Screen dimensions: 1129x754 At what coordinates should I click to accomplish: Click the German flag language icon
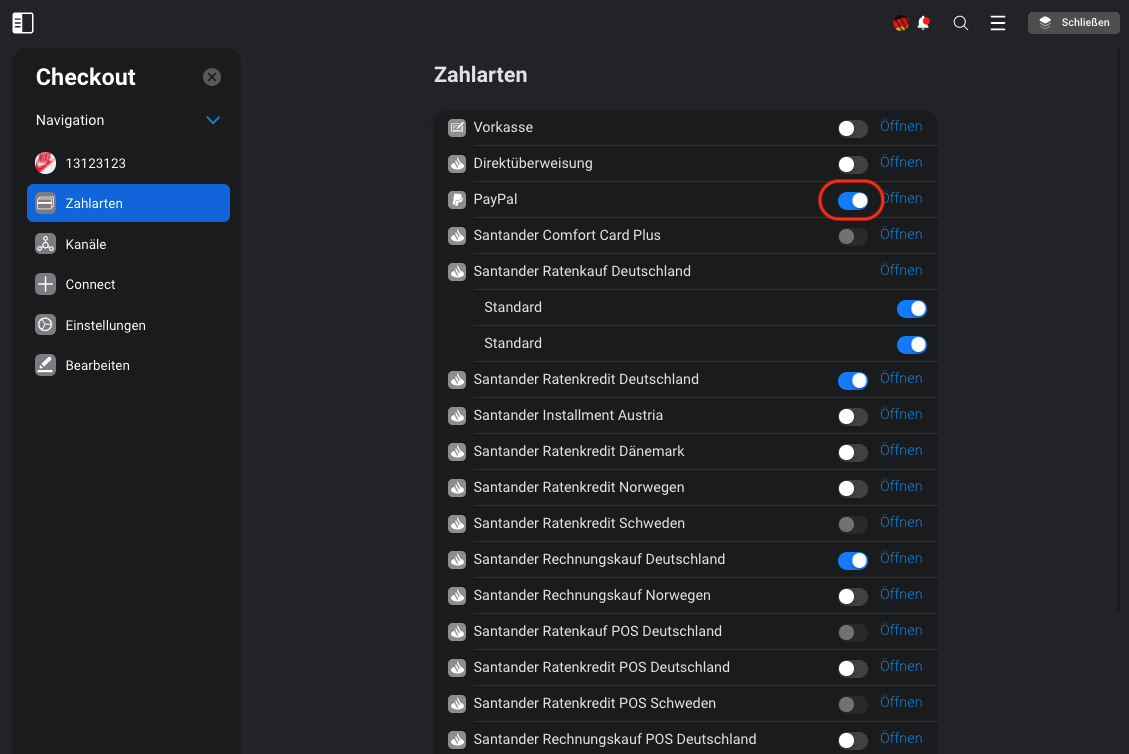(900, 23)
